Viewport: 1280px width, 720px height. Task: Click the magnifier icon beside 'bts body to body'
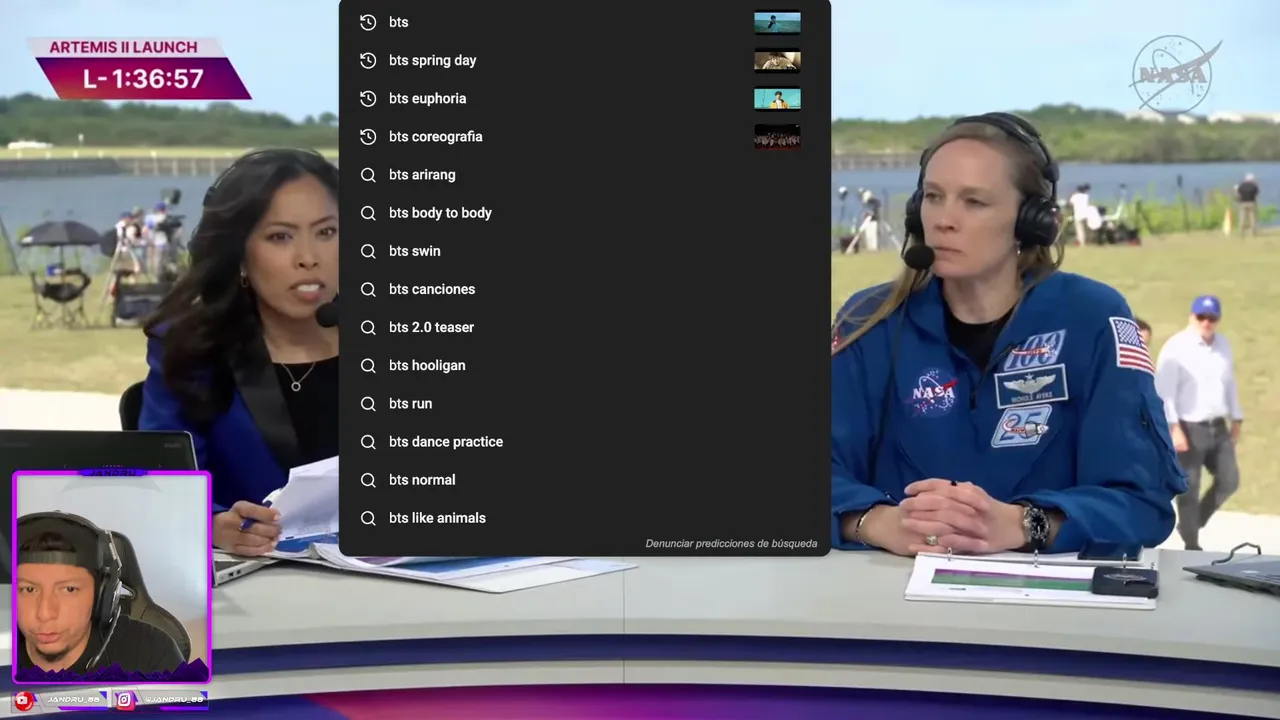(x=368, y=213)
